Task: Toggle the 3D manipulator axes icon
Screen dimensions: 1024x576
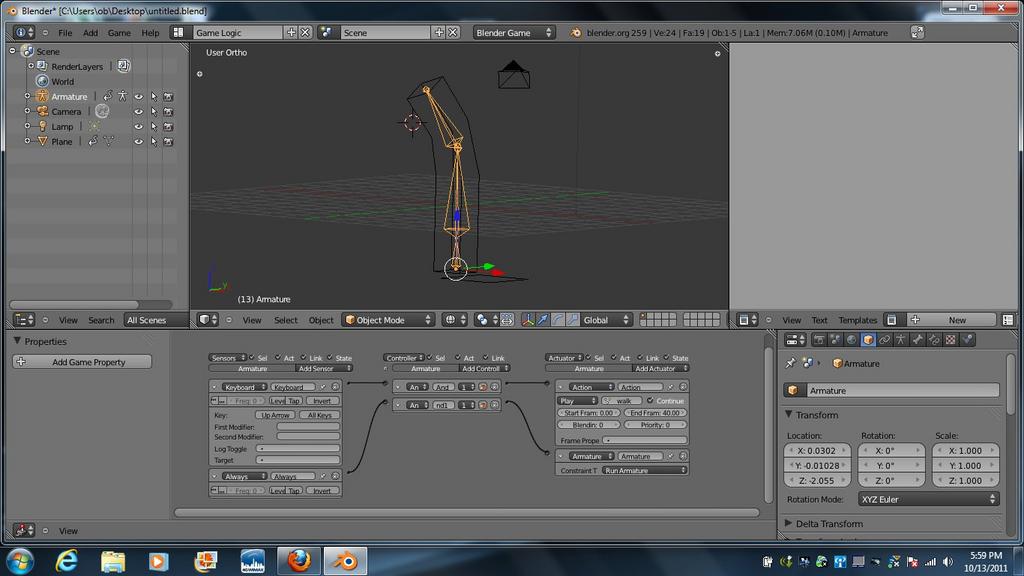Action: pyautogui.click(x=528, y=320)
